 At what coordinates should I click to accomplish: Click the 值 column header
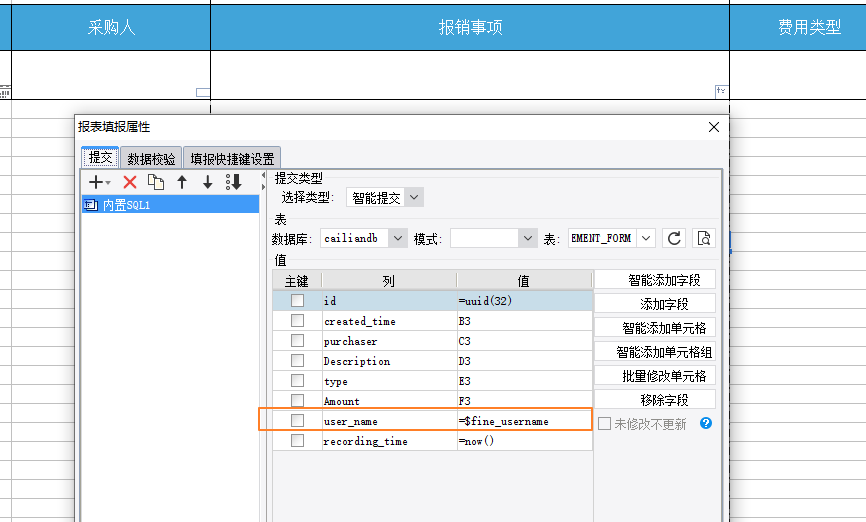(524, 281)
